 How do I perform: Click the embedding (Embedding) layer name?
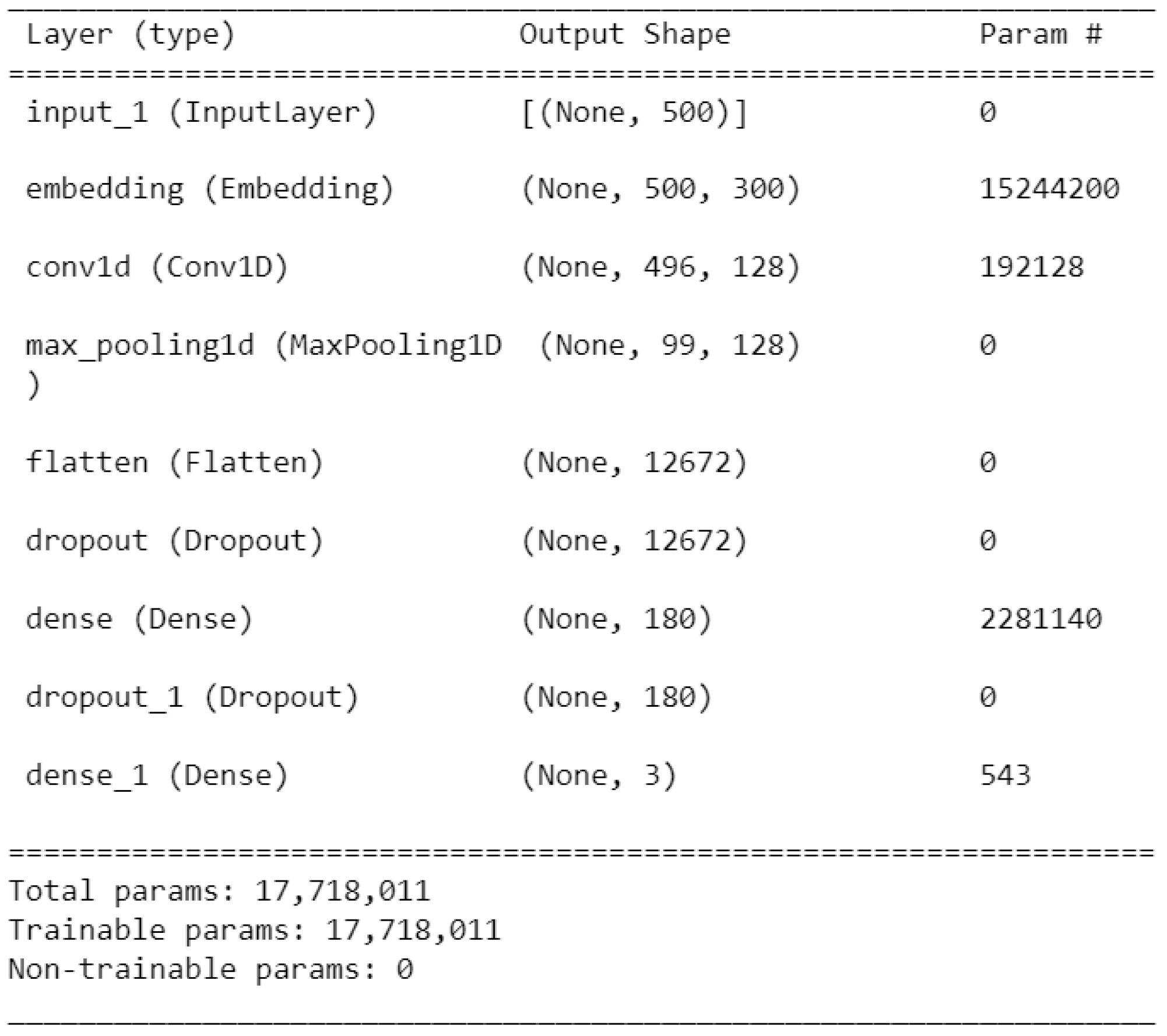[x=210, y=190]
